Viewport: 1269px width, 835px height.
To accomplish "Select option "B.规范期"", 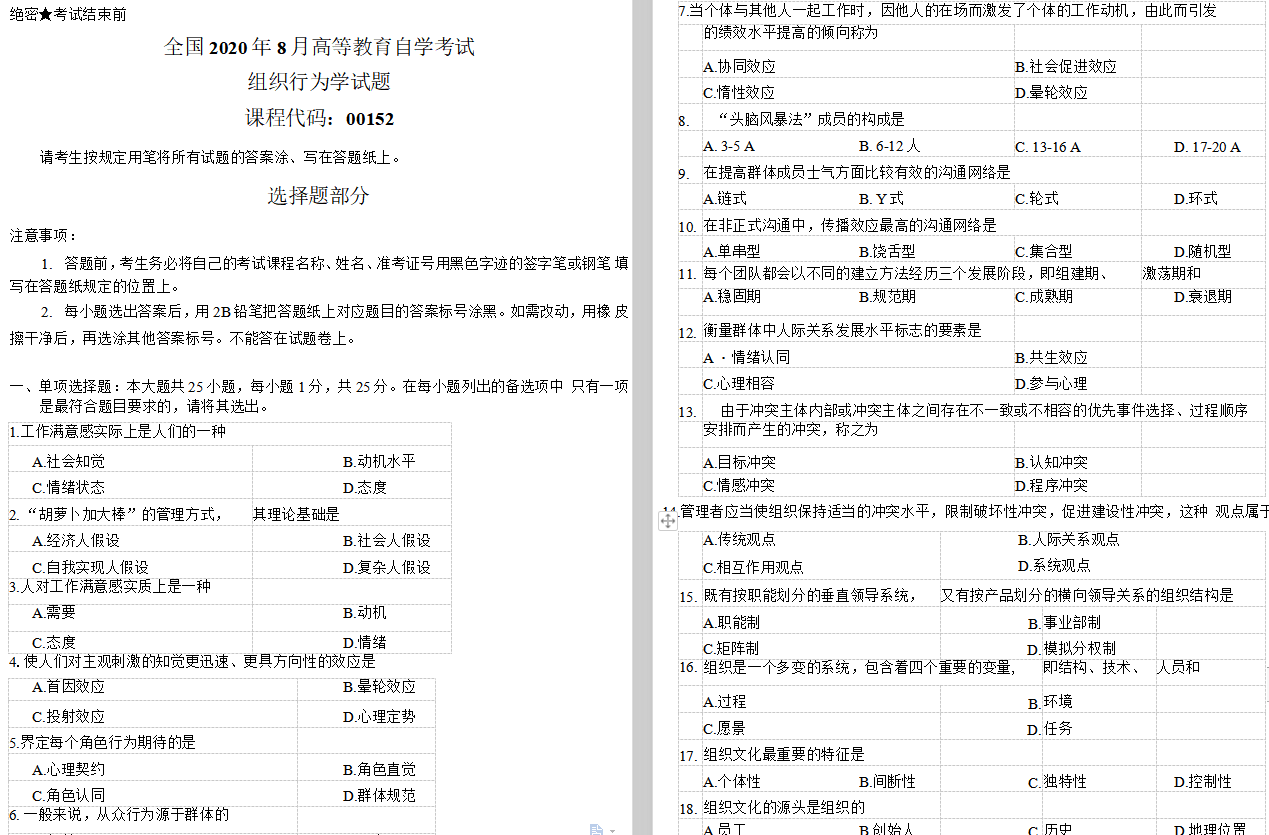I will coord(888,297).
